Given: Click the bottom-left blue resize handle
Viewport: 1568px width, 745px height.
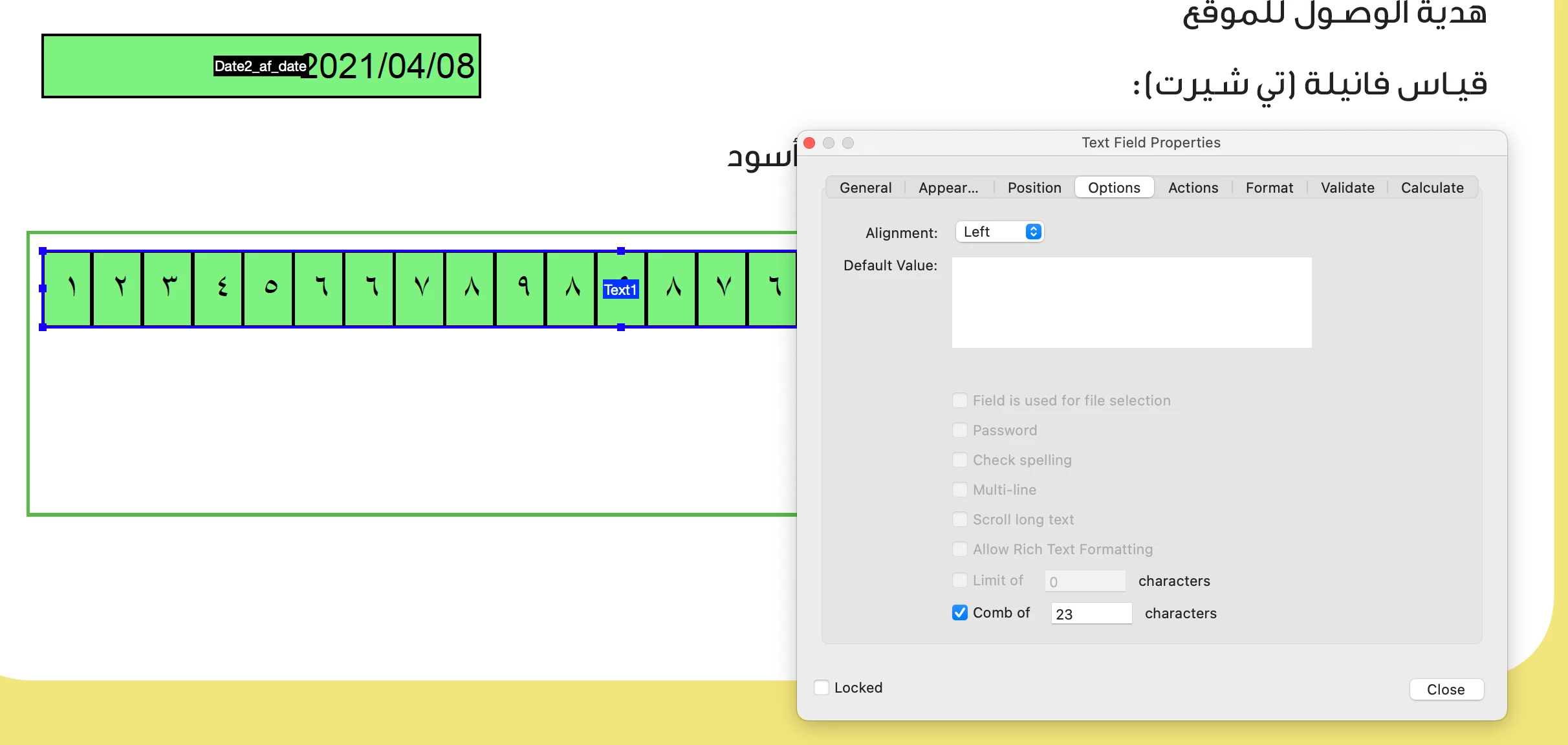Looking at the screenshot, I should (x=43, y=327).
